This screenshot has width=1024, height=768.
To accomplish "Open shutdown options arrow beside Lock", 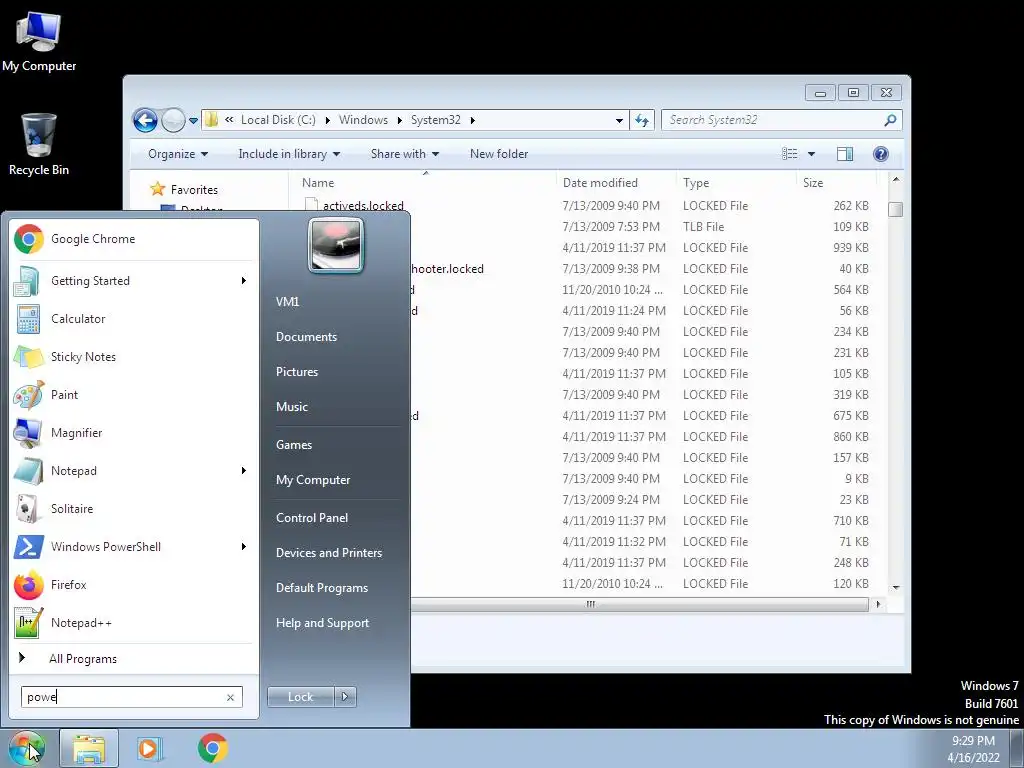I will 345,697.
